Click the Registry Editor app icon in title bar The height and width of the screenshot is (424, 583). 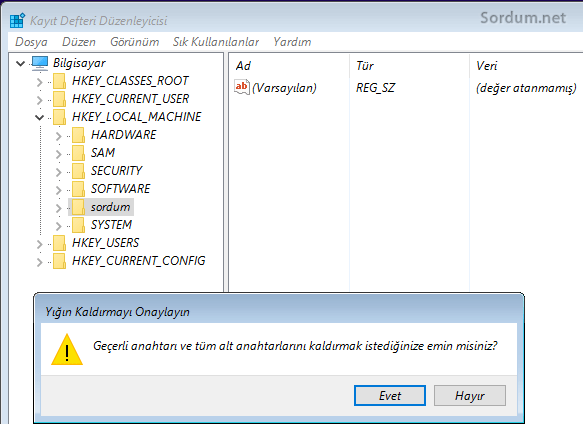click(x=17, y=20)
